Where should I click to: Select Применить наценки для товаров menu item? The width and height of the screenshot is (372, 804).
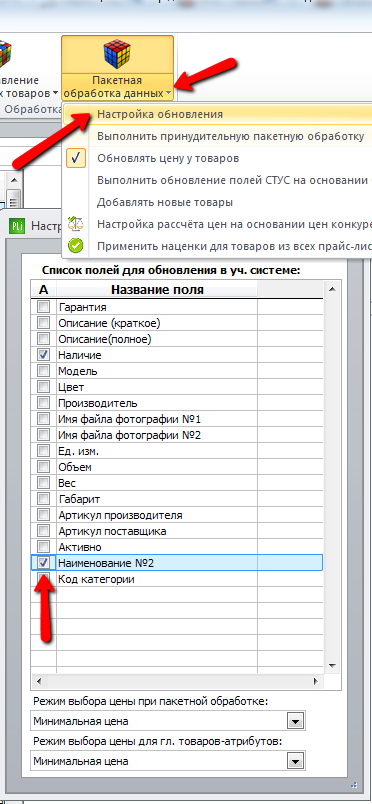(234, 246)
